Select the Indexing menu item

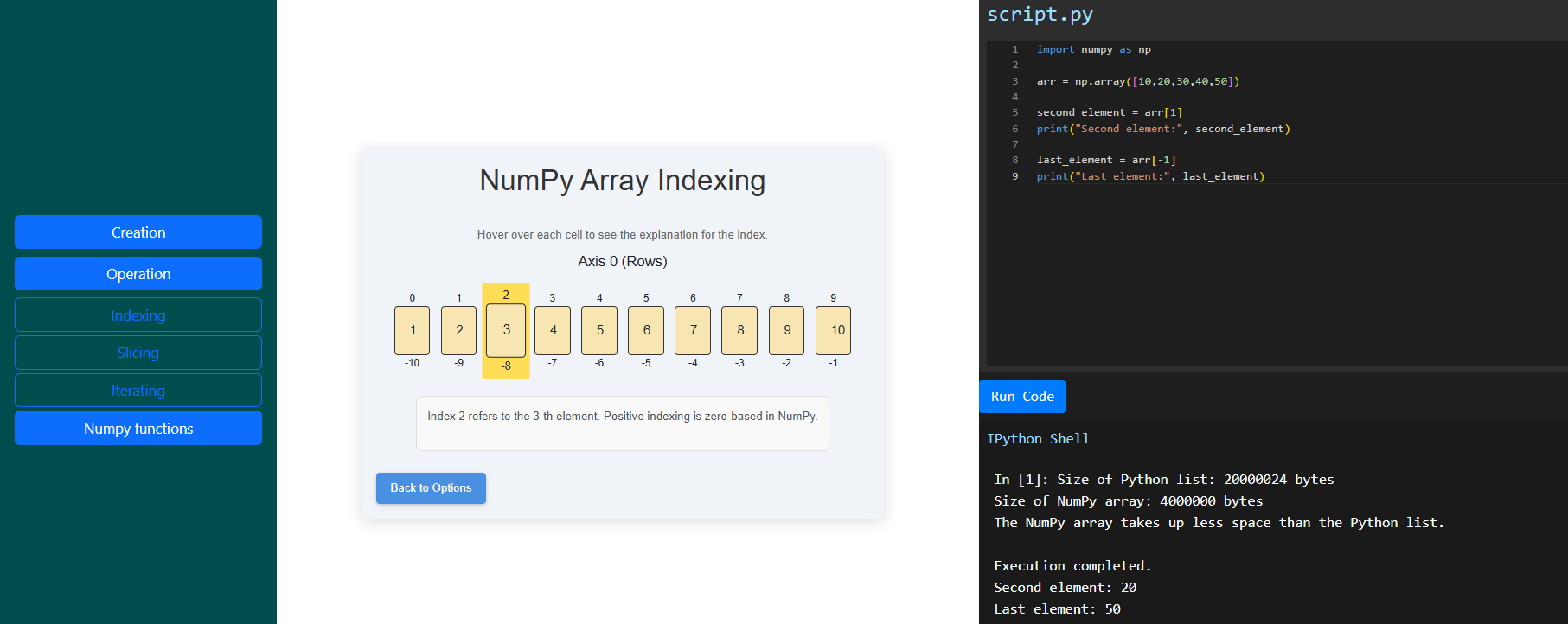tap(138, 315)
